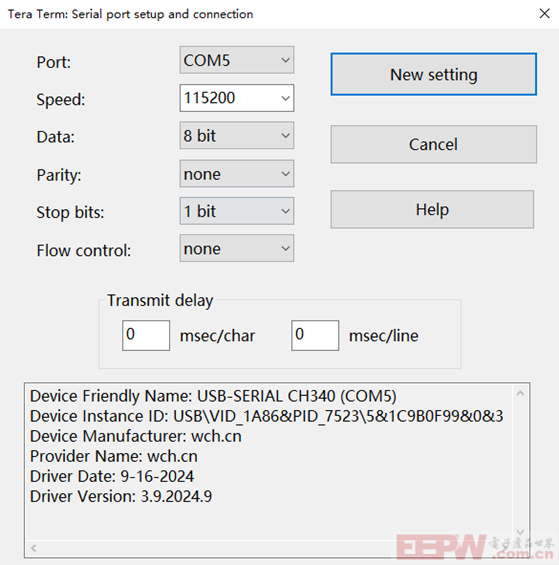Click scroll up arrow in device info
The image size is (559, 565).
[520, 393]
